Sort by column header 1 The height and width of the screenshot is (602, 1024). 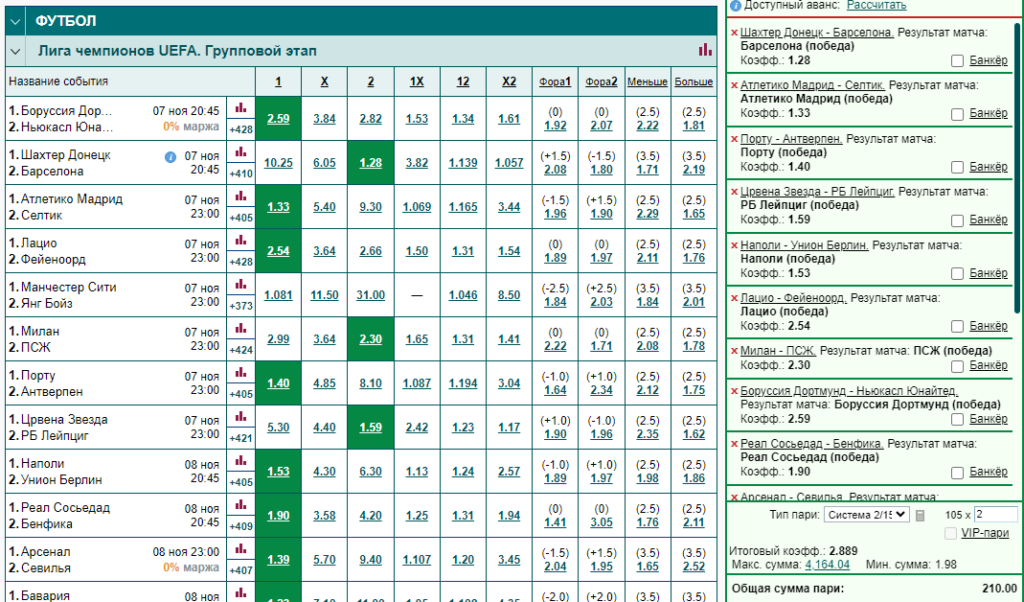[x=278, y=82]
